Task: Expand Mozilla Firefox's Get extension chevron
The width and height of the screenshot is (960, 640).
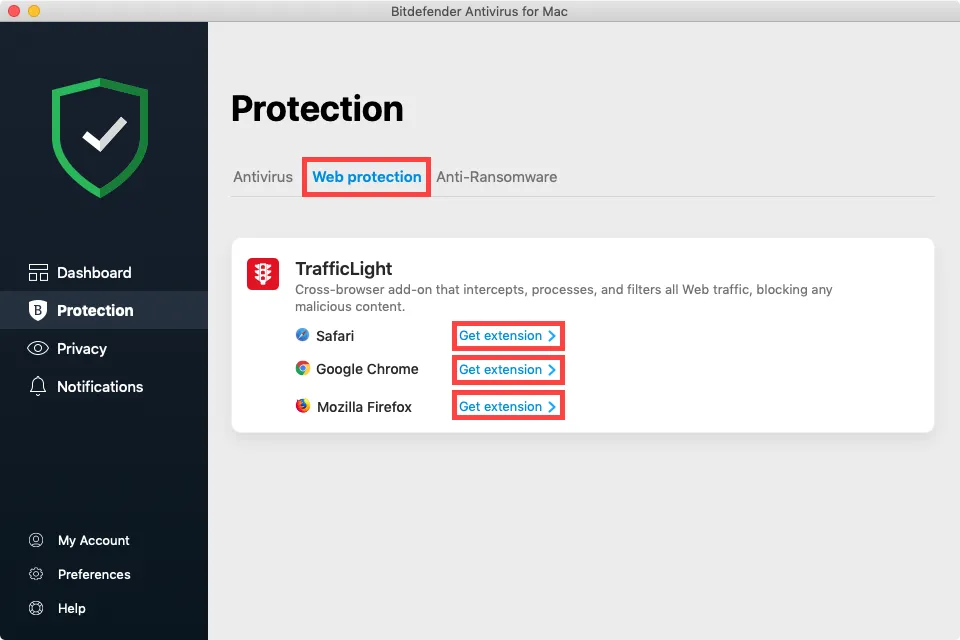Action: pyautogui.click(x=552, y=406)
